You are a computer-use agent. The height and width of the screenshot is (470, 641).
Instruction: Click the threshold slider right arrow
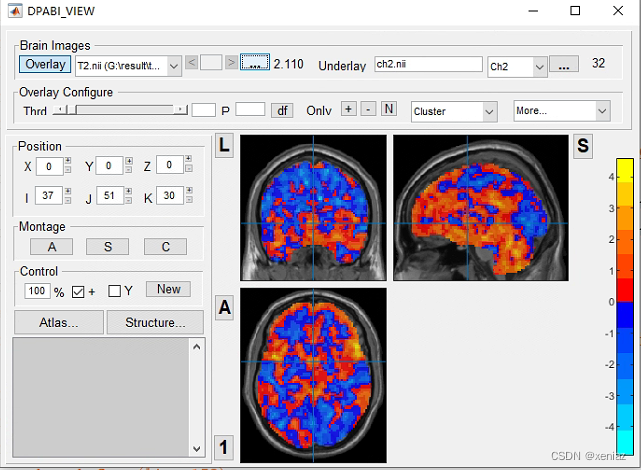click(x=180, y=110)
